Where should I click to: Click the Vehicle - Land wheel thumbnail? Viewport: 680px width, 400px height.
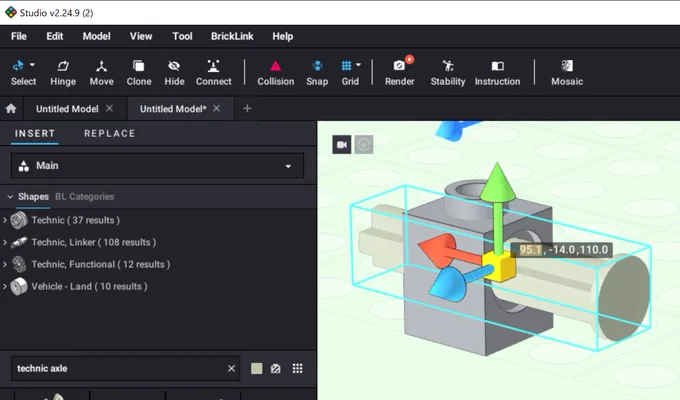coord(19,286)
